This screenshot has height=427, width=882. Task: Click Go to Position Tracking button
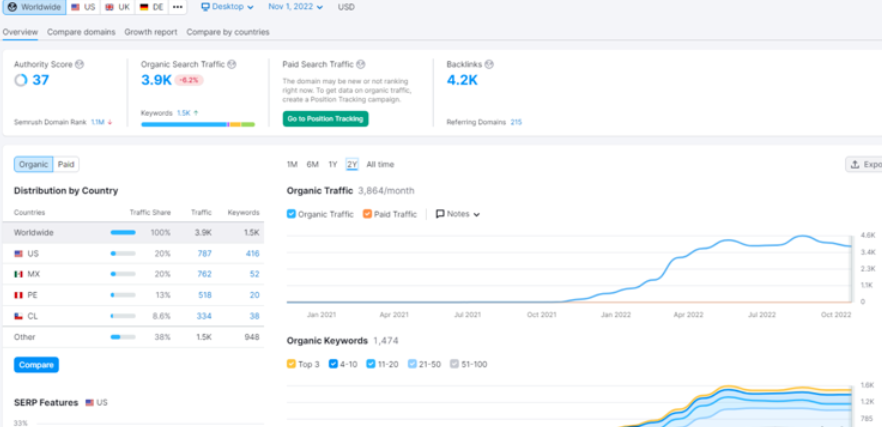click(325, 119)
